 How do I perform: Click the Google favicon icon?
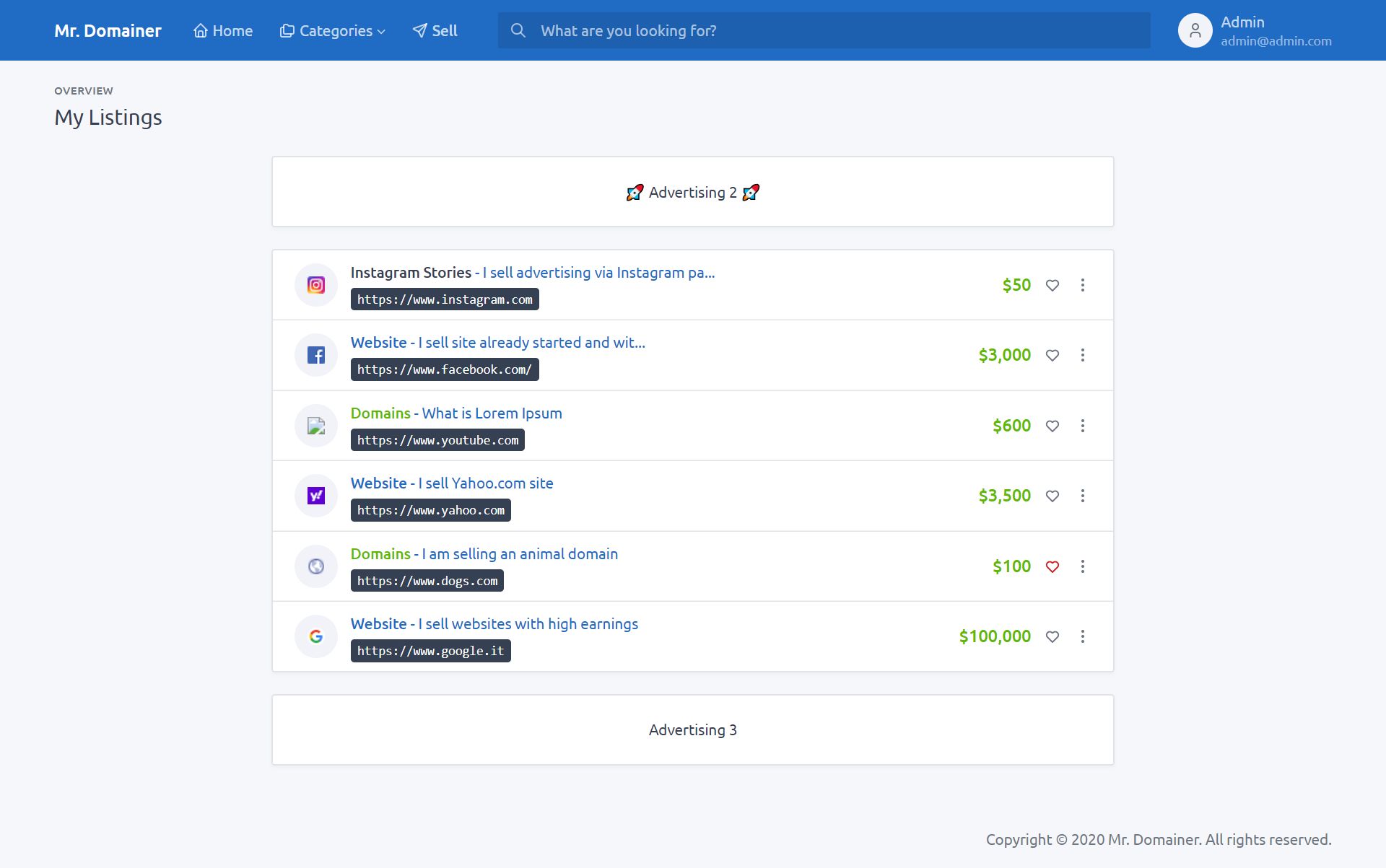(x=316, y=636)
